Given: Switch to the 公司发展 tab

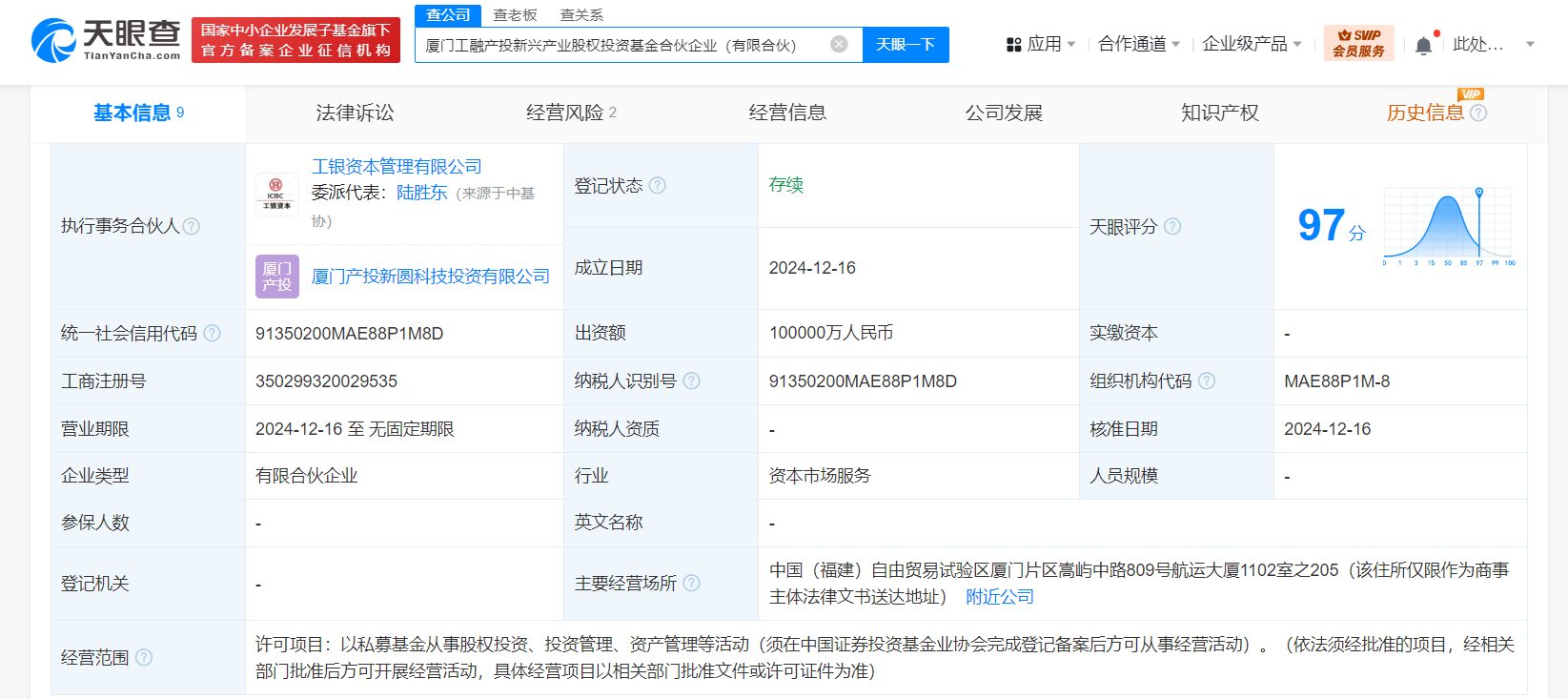Looking at the screenshot, I should click(x=1004, y=113).
